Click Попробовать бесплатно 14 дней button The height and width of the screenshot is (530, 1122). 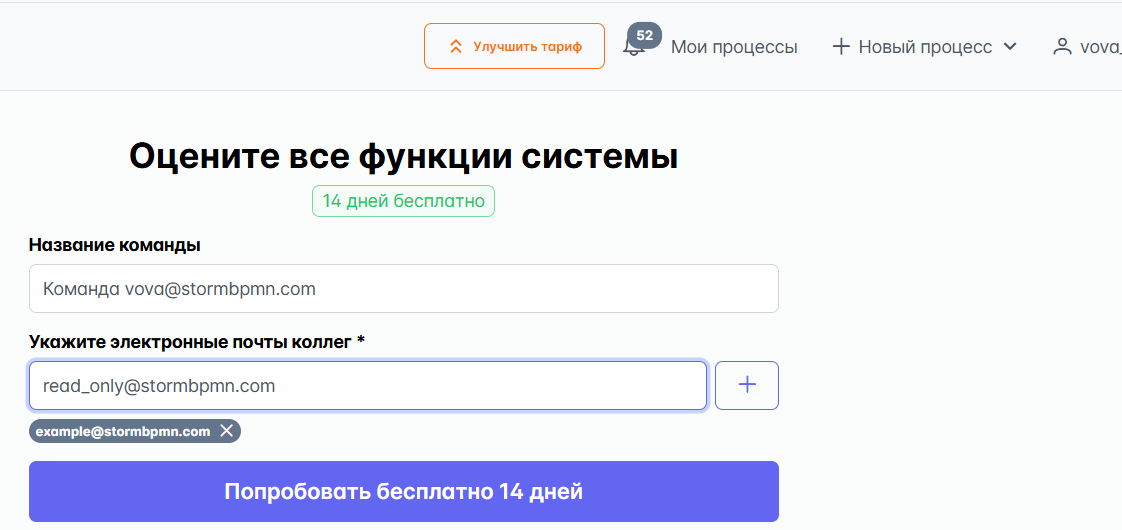pos(404,491)
